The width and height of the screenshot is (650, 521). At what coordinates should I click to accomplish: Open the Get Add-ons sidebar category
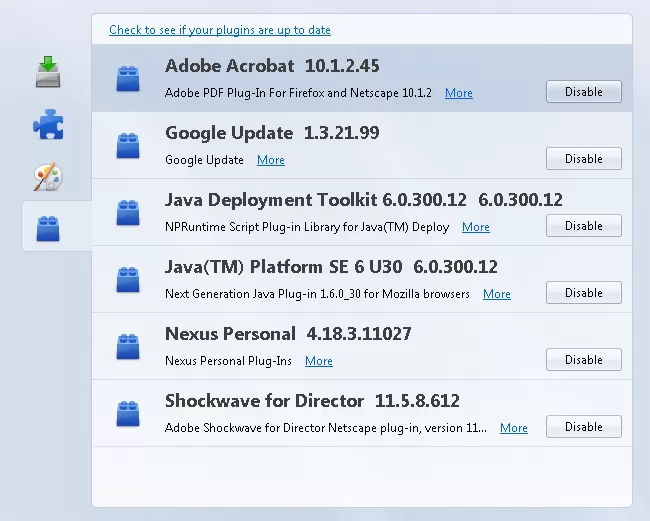[48, 72]
